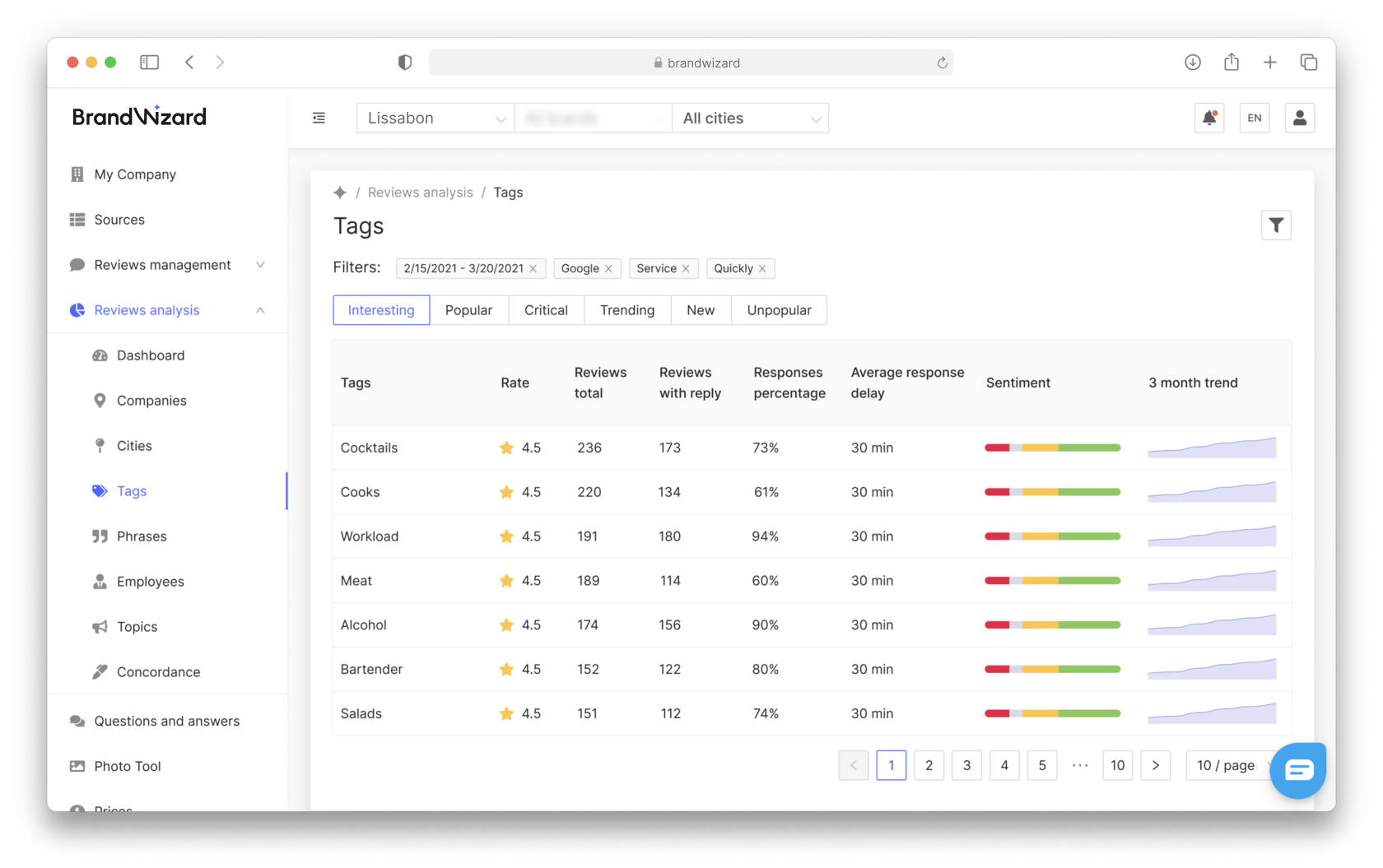Switch language with EN button
Image resolution: width=1383 pixels, height=868 pixels.
1255,118
